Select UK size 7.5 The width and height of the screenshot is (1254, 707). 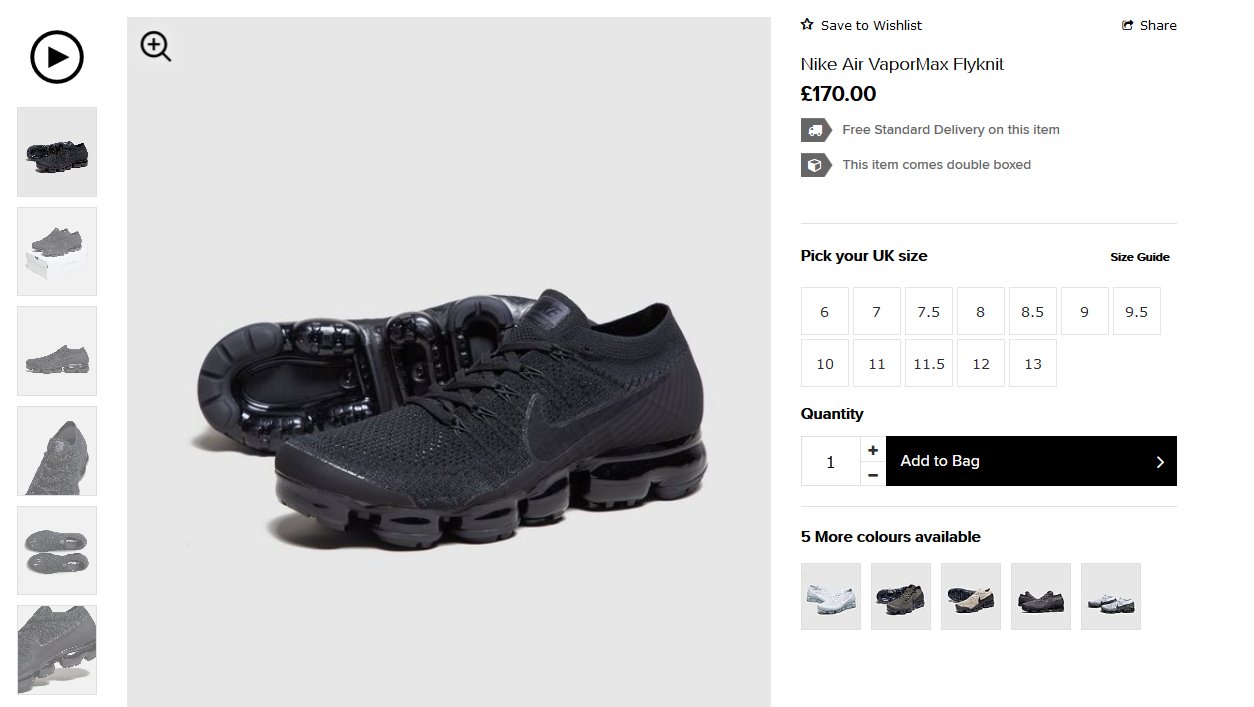coord(929,311)
